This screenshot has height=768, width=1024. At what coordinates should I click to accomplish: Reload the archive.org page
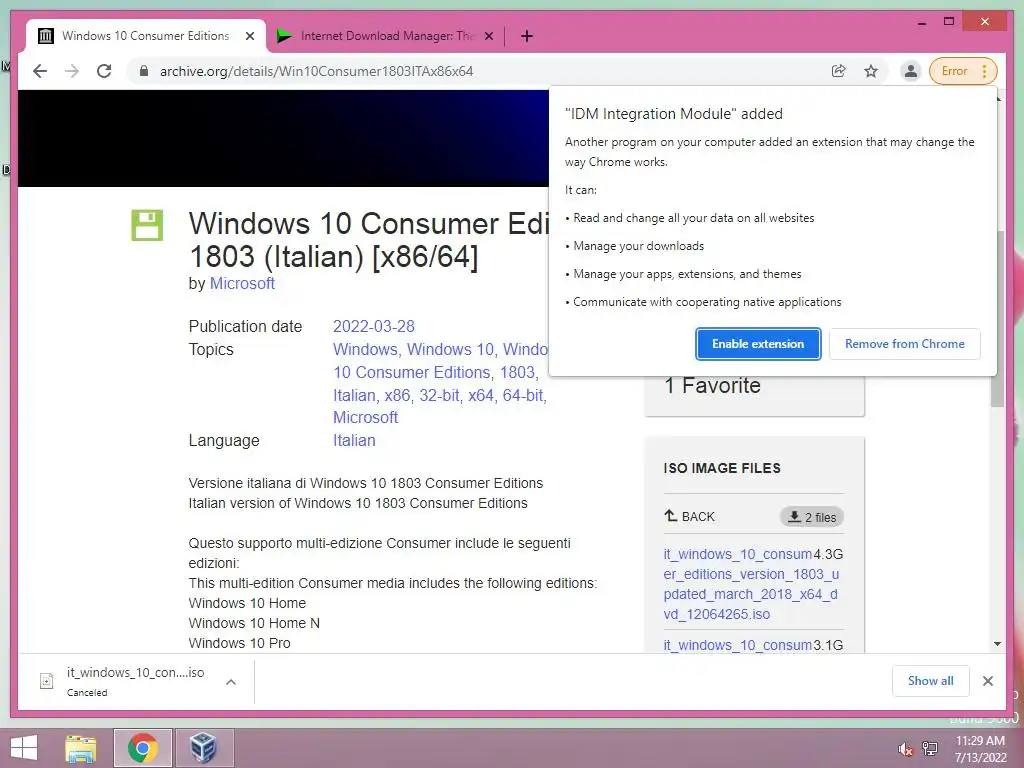pos(104,71)
